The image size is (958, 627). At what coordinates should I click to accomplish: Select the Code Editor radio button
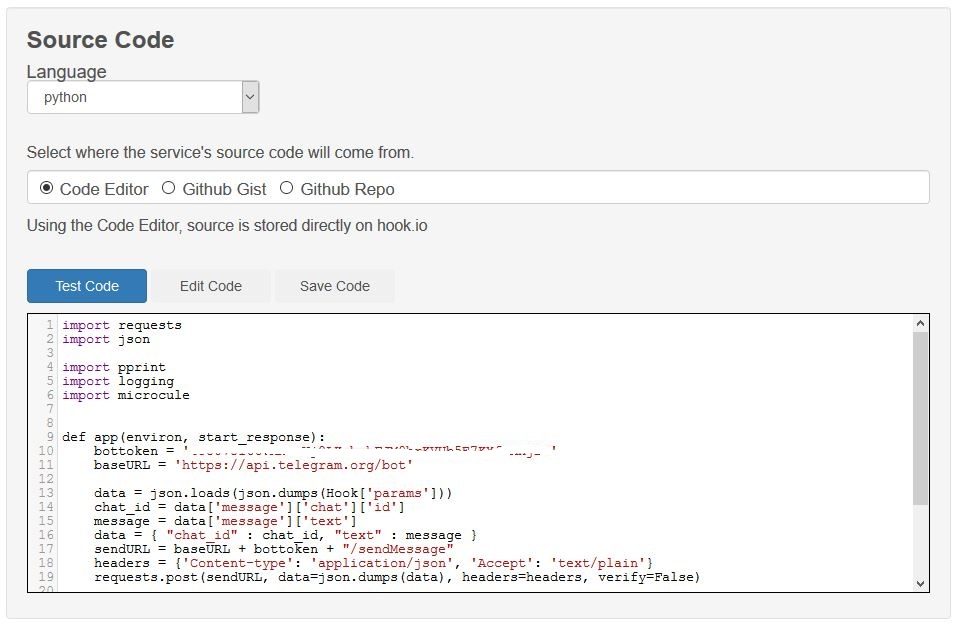coord(46,188)
